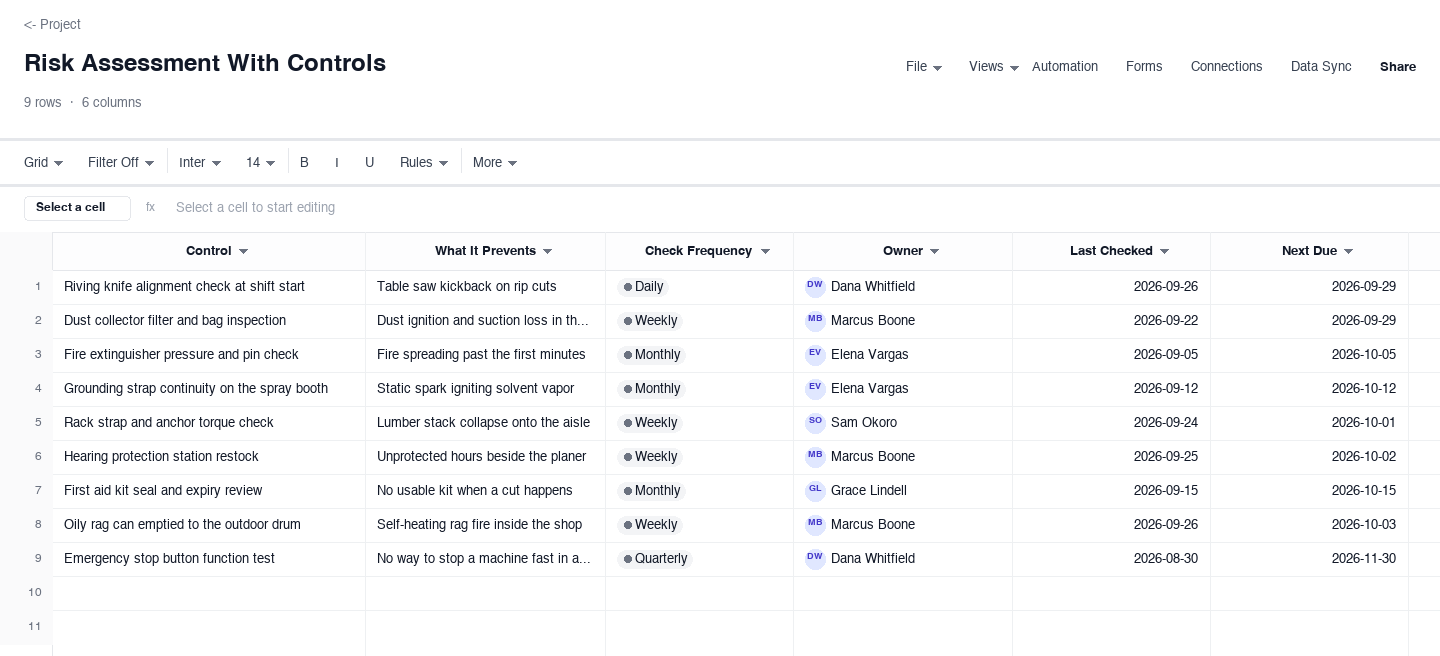Click the fx formula icon

pos(150,207)
